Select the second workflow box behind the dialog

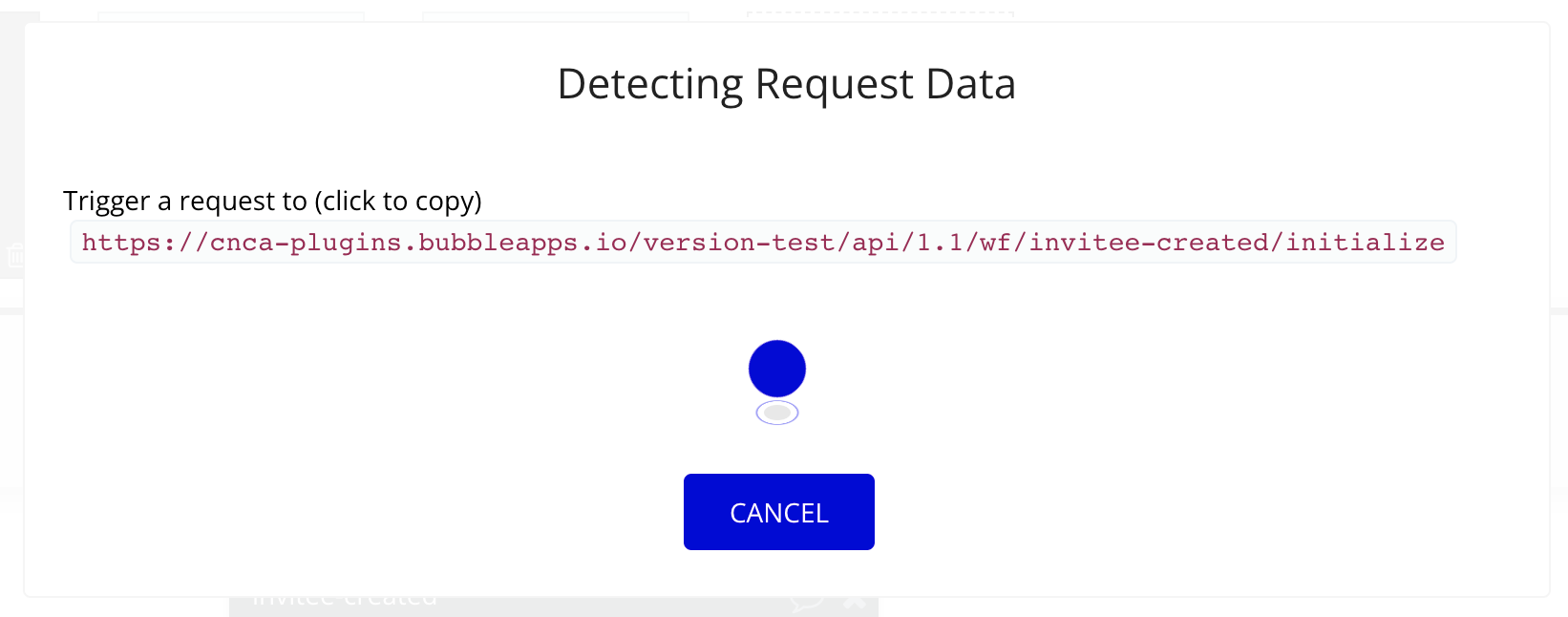[556, 17]
